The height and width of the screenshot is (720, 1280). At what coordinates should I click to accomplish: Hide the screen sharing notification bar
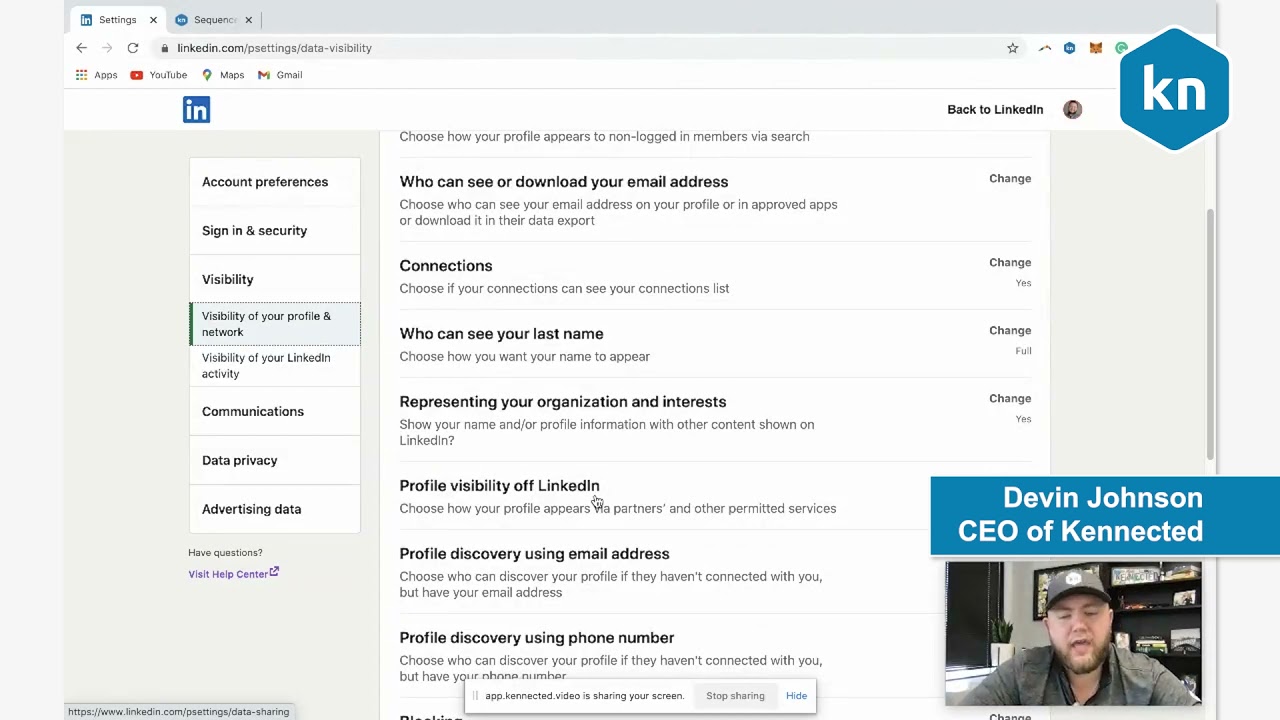pyautogui.click(x=796, y=696)
